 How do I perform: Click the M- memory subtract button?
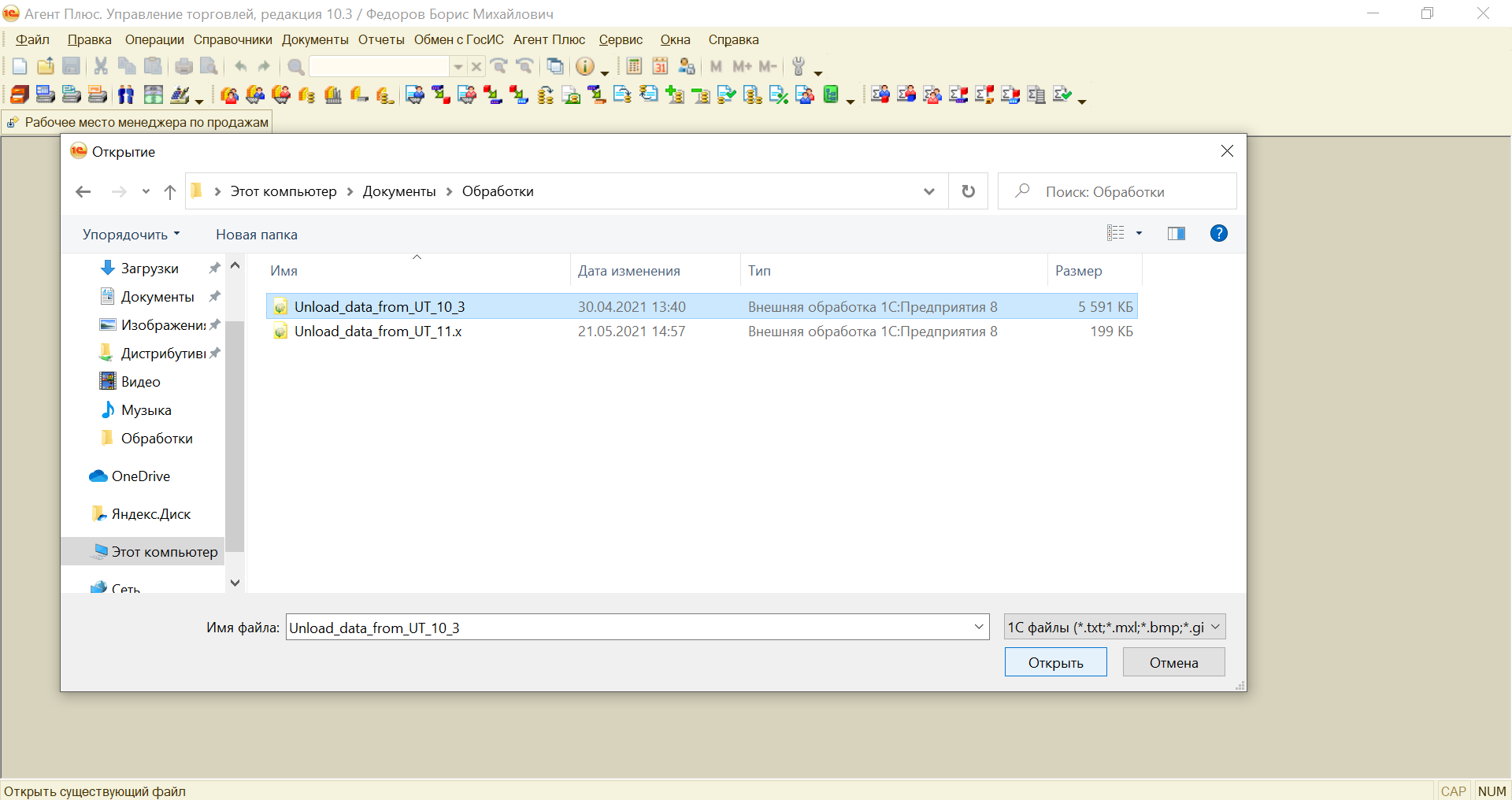pyautogui.click(x=768, y=66)
